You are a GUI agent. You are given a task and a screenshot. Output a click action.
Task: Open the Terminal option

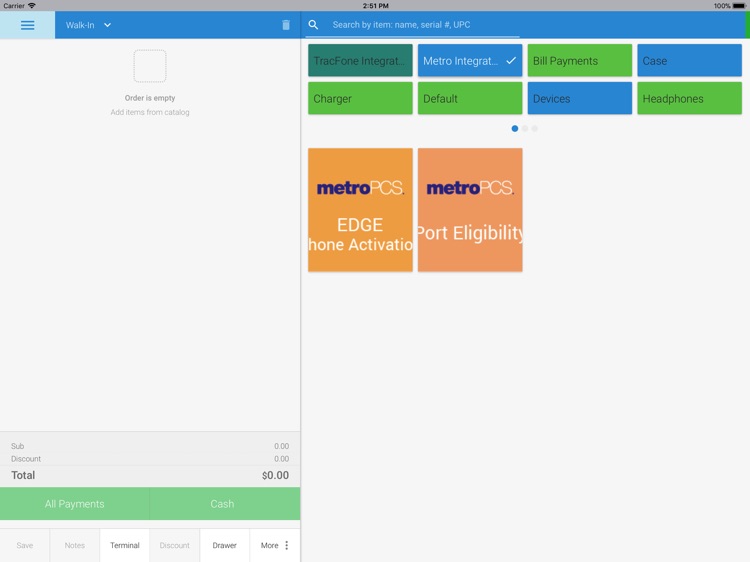tap(125, 545)
